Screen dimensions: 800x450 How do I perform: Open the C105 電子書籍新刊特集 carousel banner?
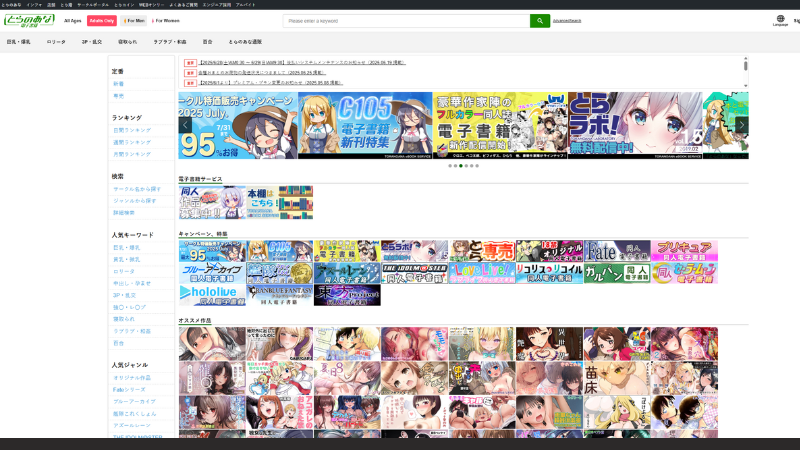[365, 126]
